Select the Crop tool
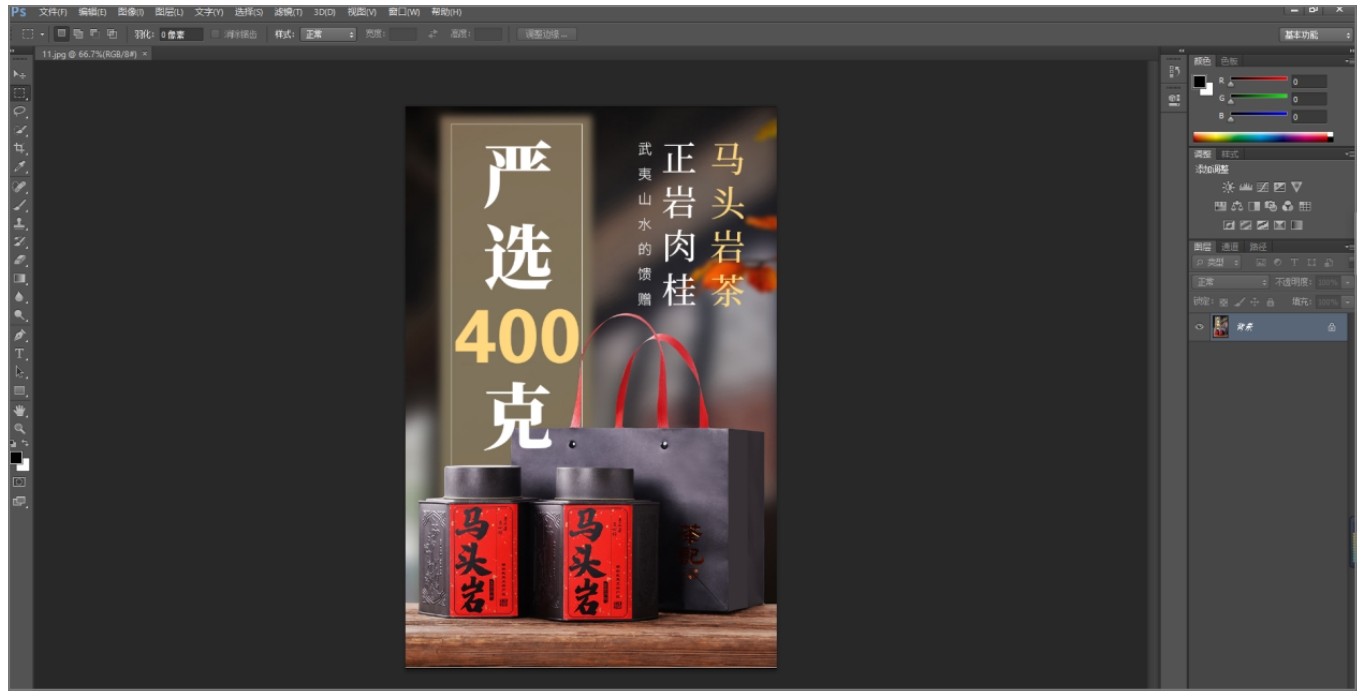1368x697 pixels. 20,149
